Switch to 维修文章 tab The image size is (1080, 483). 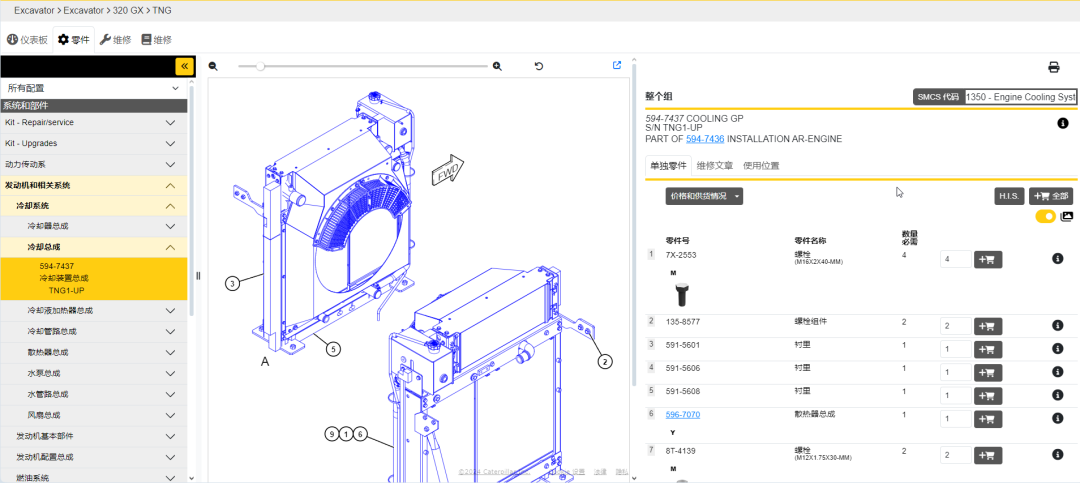coord(714,166)
